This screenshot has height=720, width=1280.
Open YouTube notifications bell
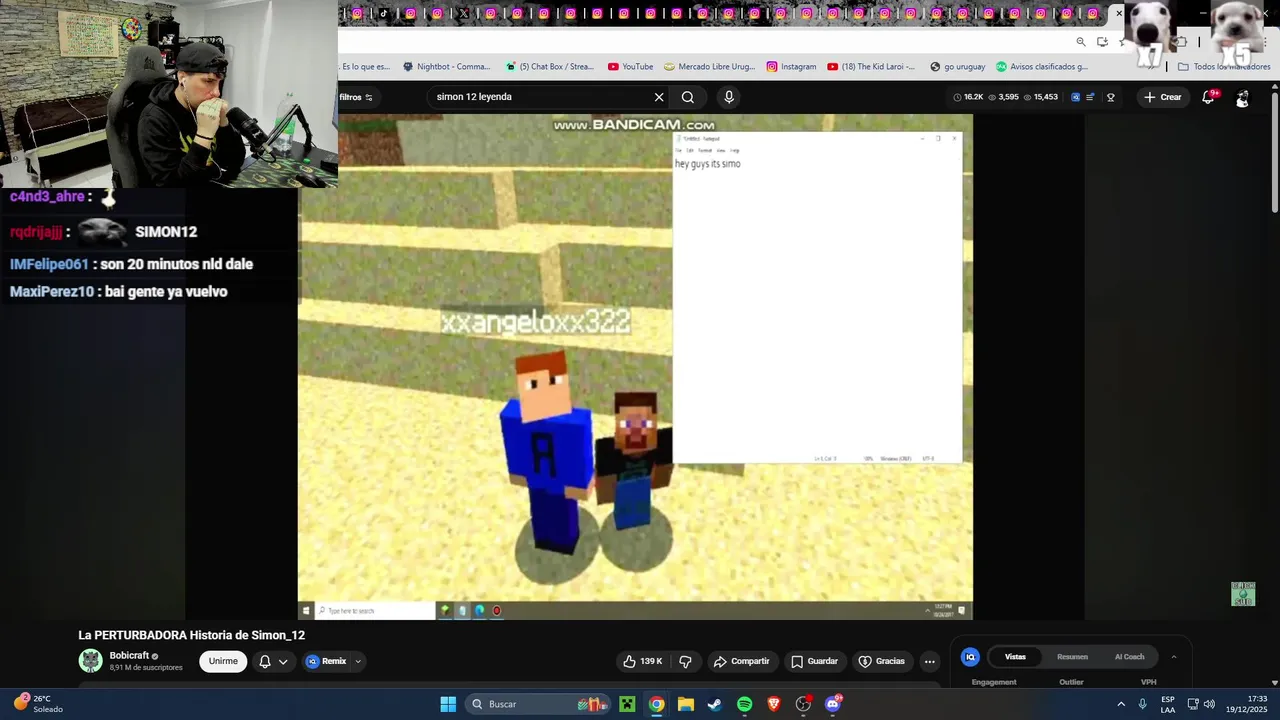[1208, 97]
